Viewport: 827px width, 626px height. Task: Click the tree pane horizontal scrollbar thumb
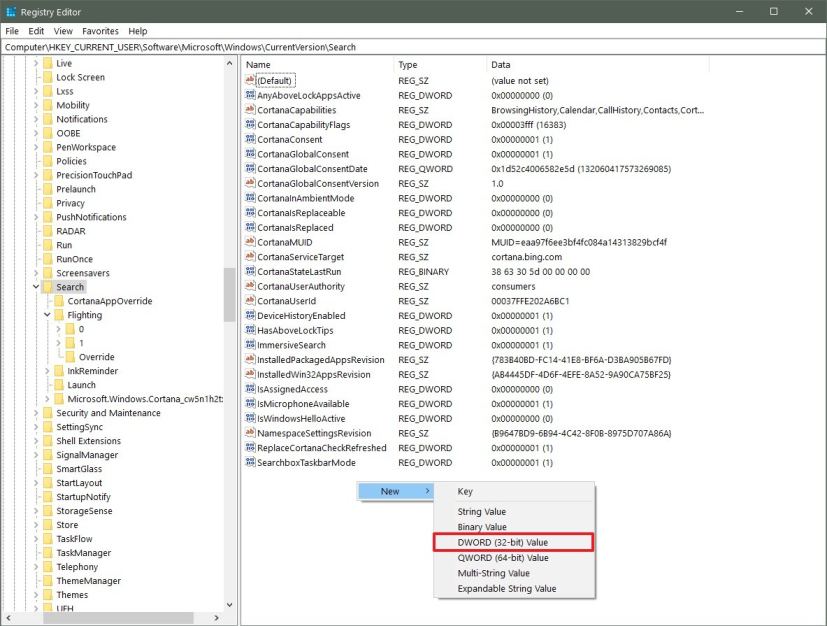click(x=118, y=617)
